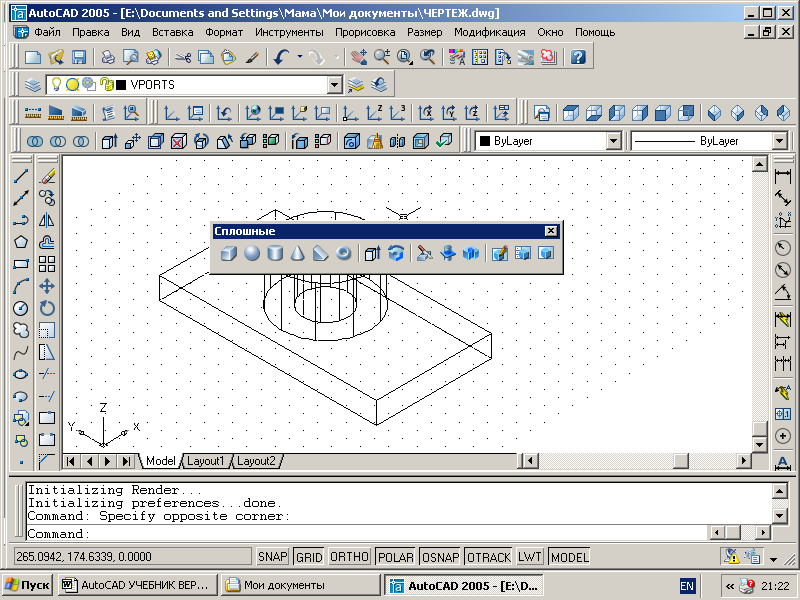
Task: Select the Box tool in Сплошные toolbar
Action: (229, 253)
